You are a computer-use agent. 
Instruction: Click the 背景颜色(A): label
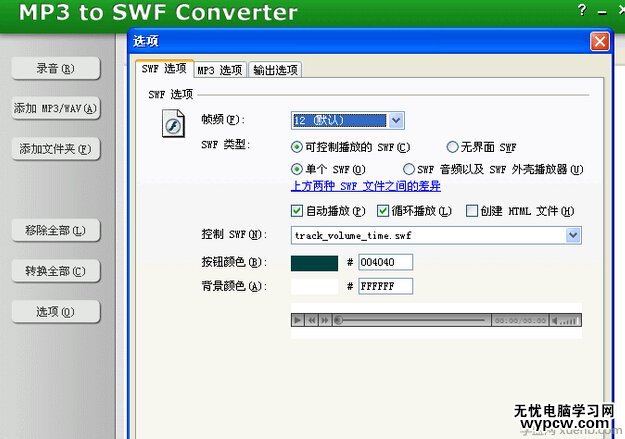click(234, 286)
